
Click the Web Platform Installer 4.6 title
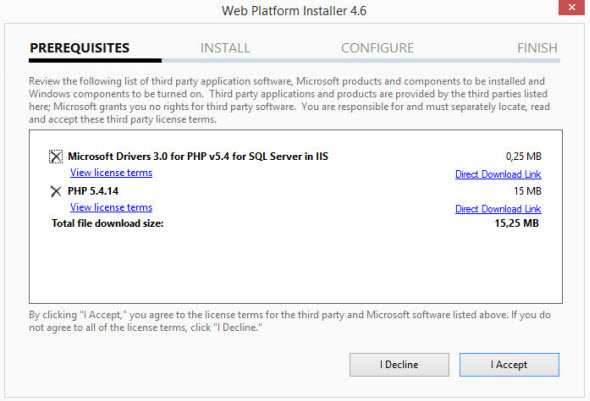(294, 11)
